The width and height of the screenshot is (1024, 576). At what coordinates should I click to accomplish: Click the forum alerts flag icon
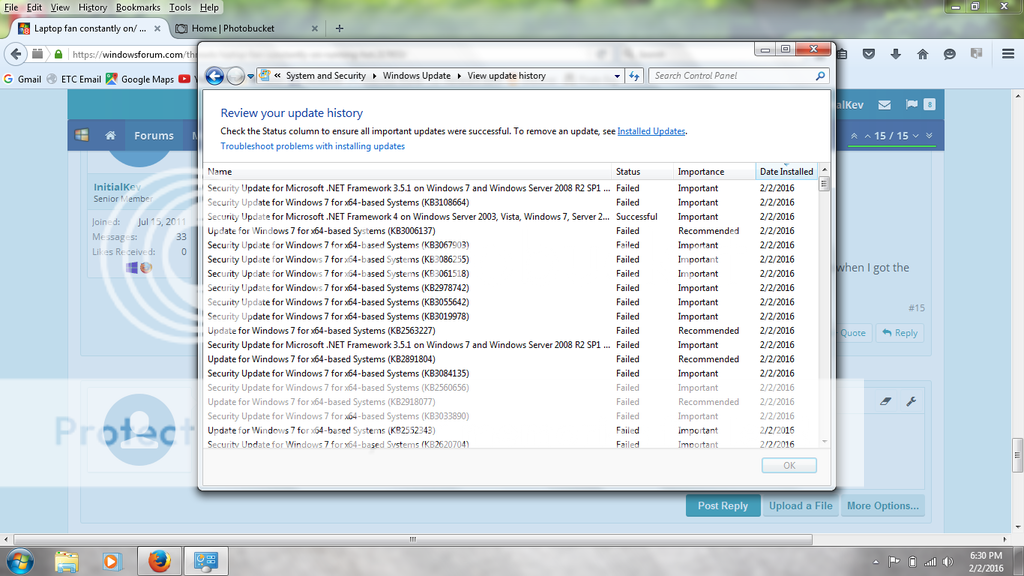(x=912, y=104)
